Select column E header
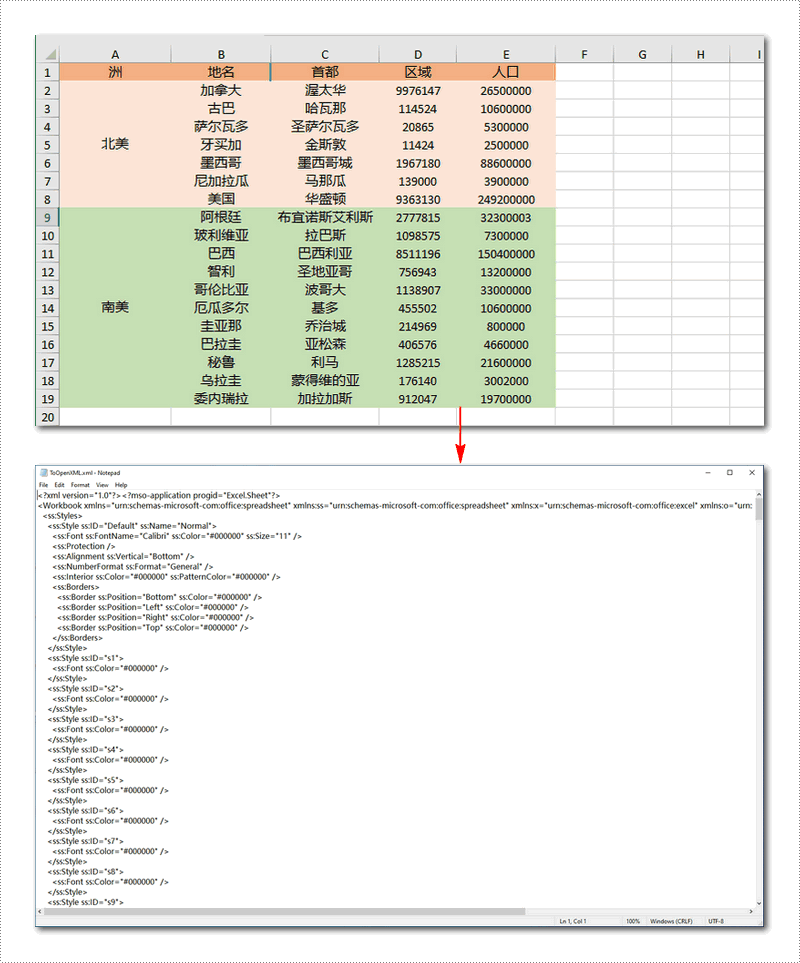Viewport: 800px width, 963px height. pos(506,54)
